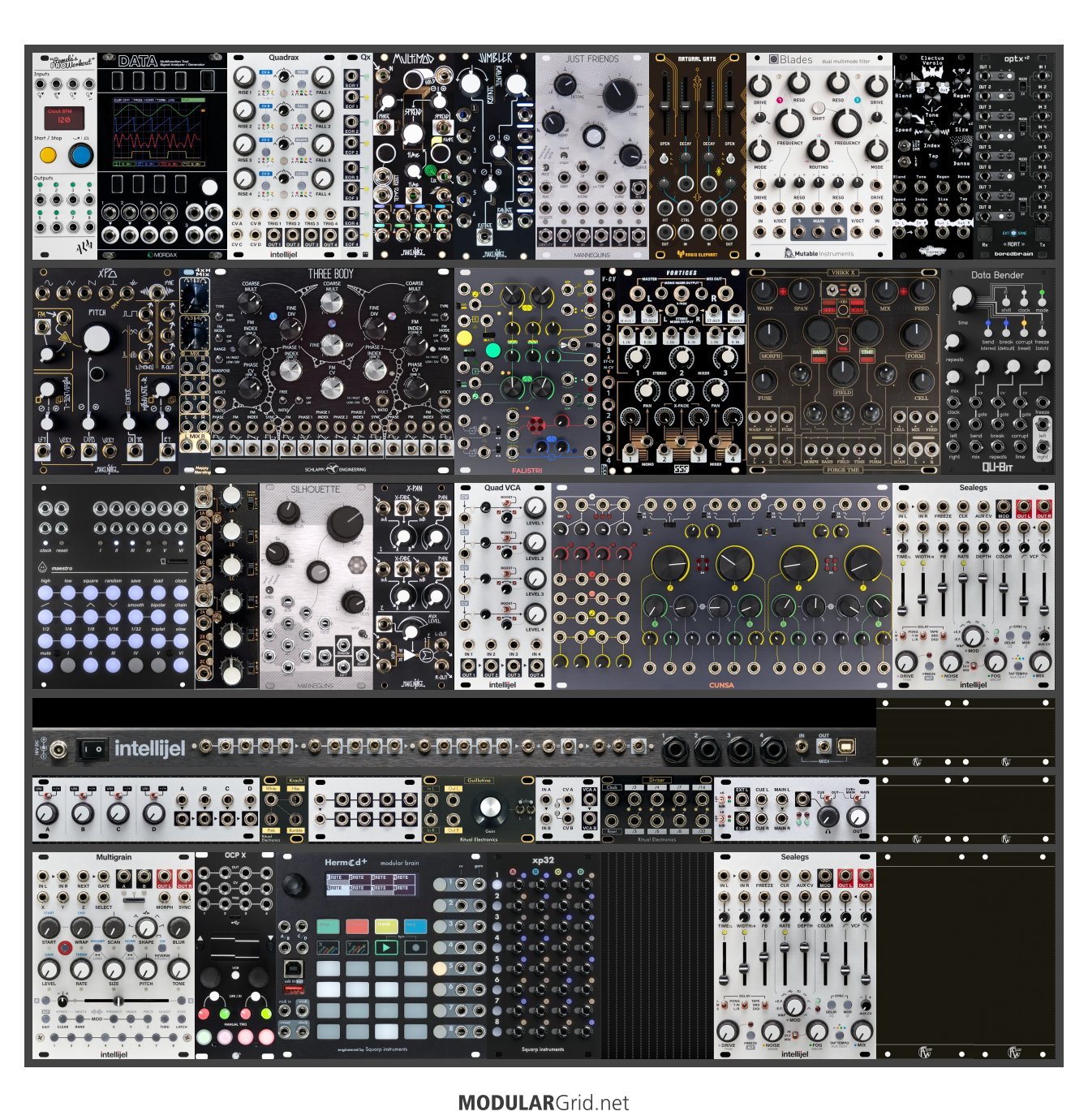Click Pamela's yellow Start/Stop button
Viewport: 1088px width, 1120px height.
click(48, 155)
